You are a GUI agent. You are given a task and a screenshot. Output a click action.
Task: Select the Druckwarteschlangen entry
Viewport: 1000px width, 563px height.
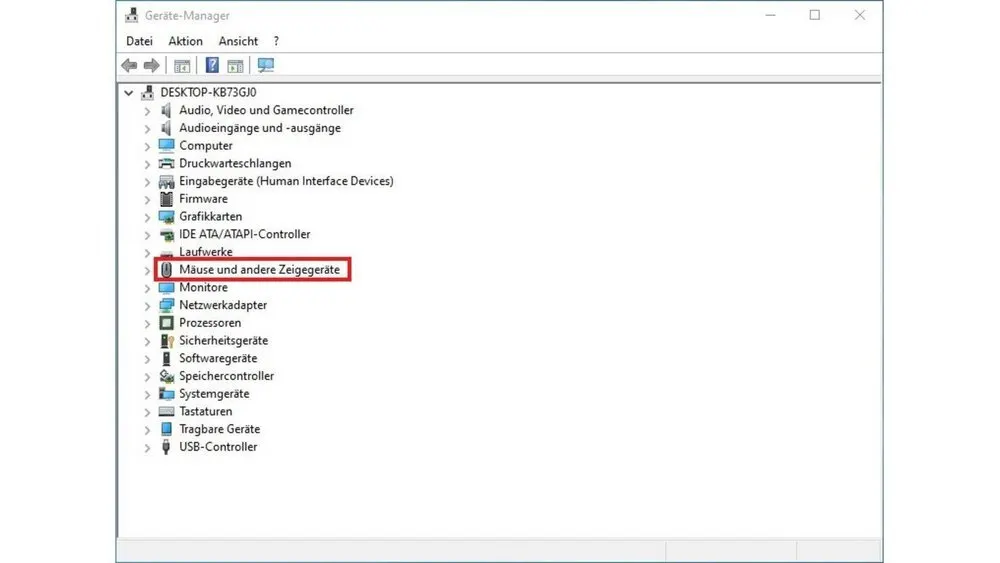(x=235, y=164)
